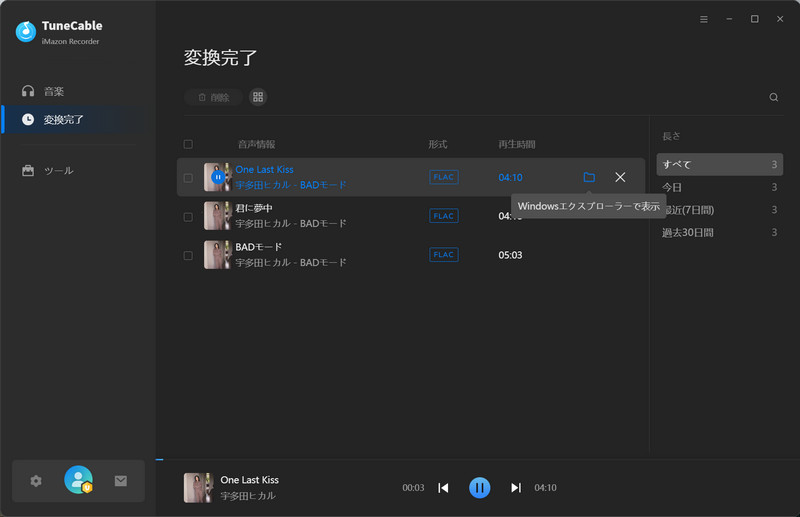Check the BADモード row checkbox
The height and width of the screenshot is (517, 800).
pos(188,255)
